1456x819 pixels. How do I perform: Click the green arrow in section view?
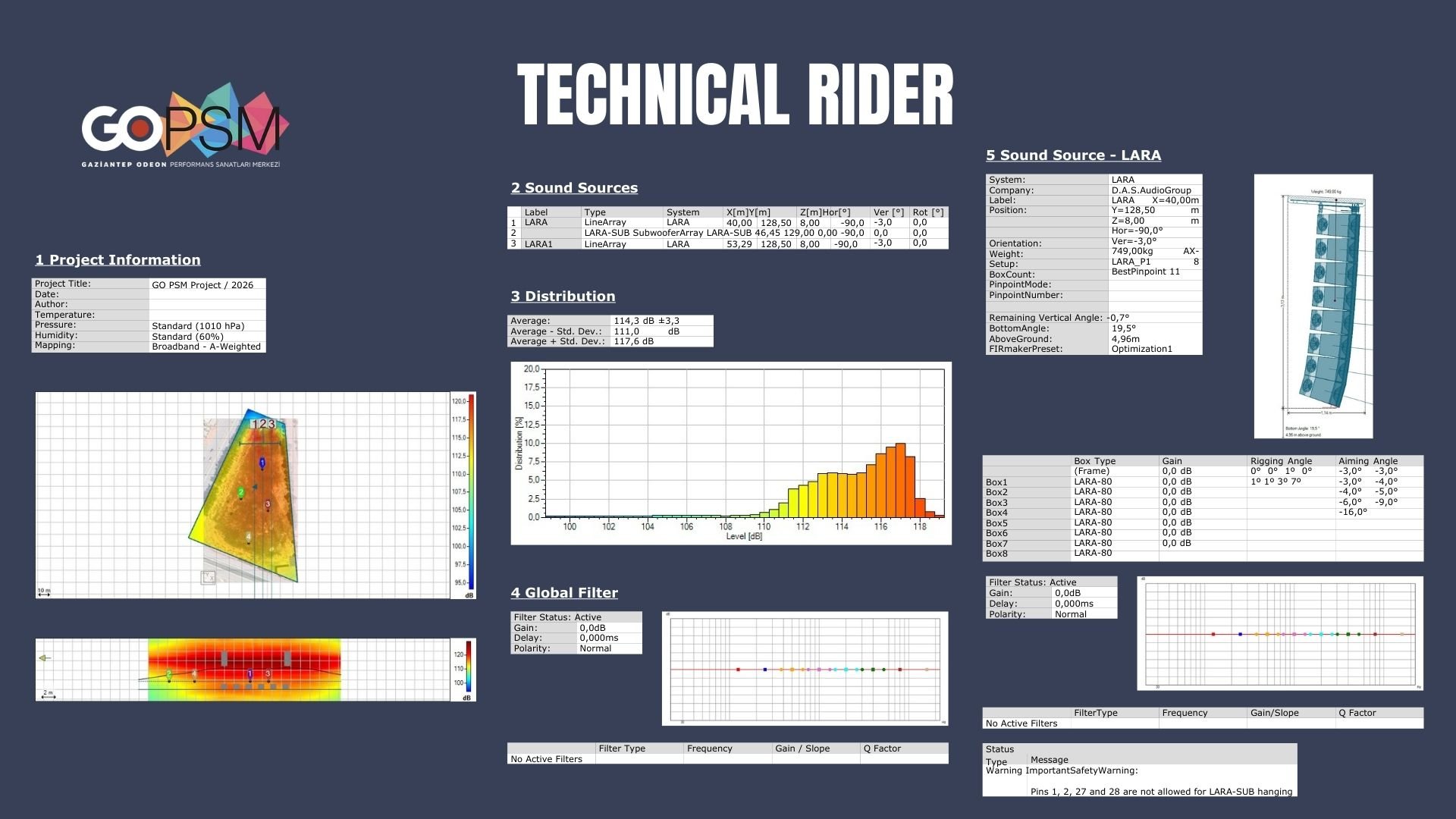[x=45, y=658]
